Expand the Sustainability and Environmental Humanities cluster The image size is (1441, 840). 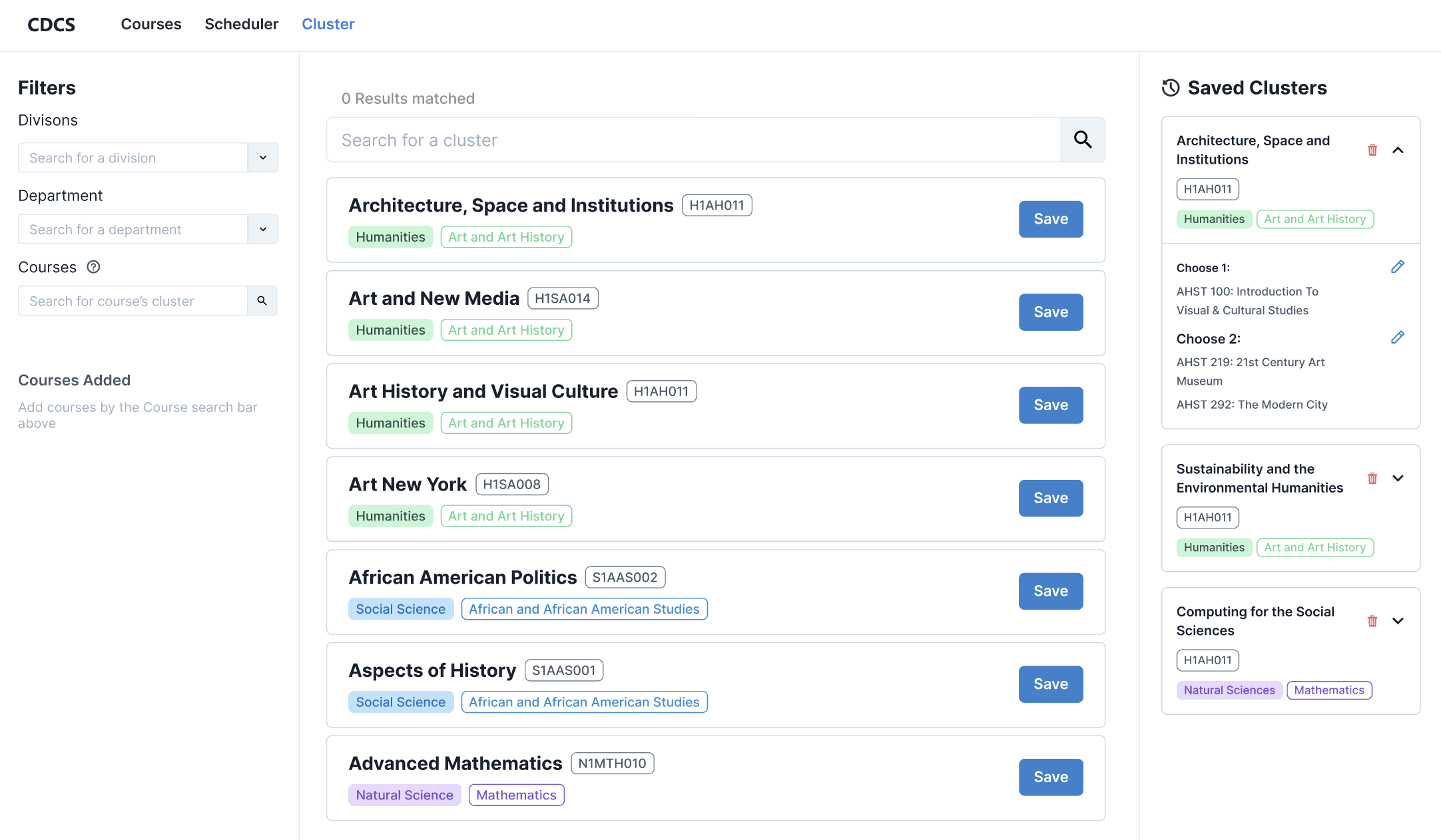pyautogui.click(x=1398, y=478)
